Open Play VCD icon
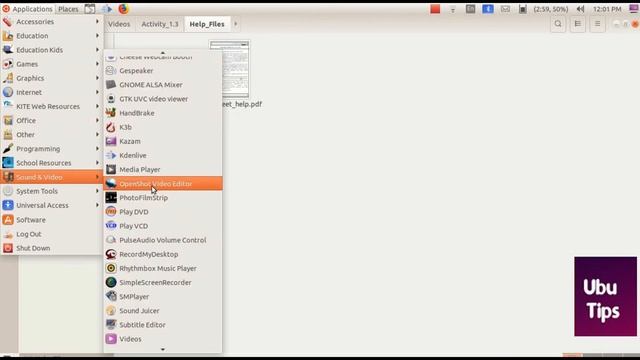The image size is (640, 360). (111, 226)
